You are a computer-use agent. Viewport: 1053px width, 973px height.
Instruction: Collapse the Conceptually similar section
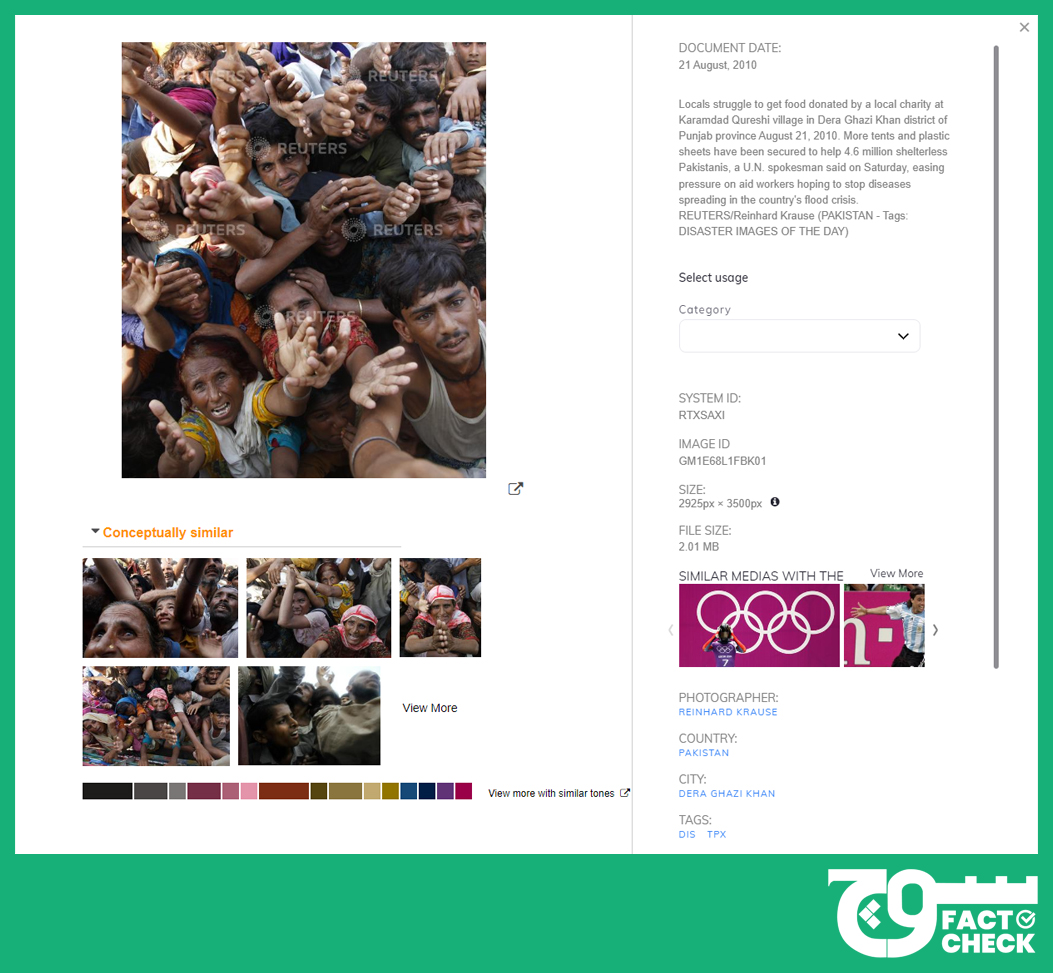pos(95,531)
